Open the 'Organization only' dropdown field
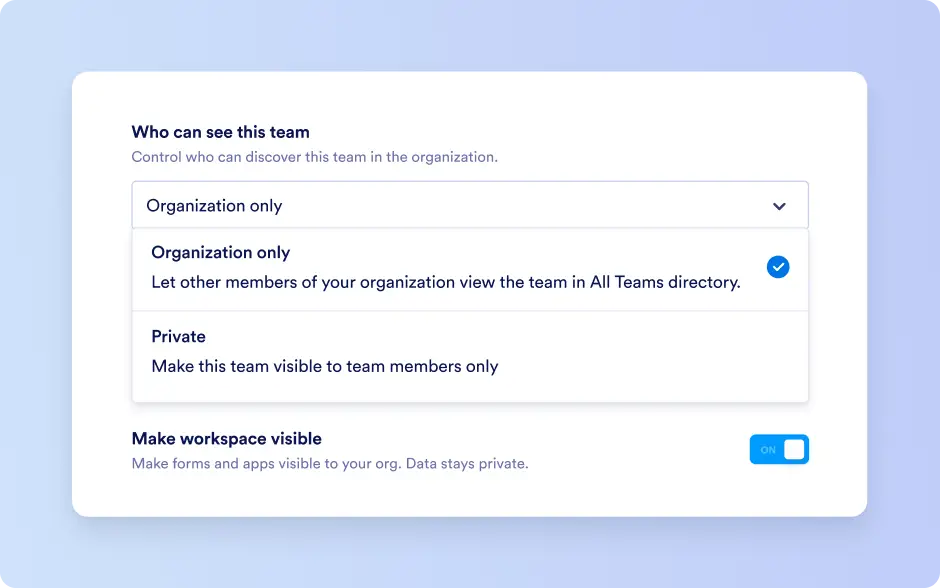 coord(469,206)
